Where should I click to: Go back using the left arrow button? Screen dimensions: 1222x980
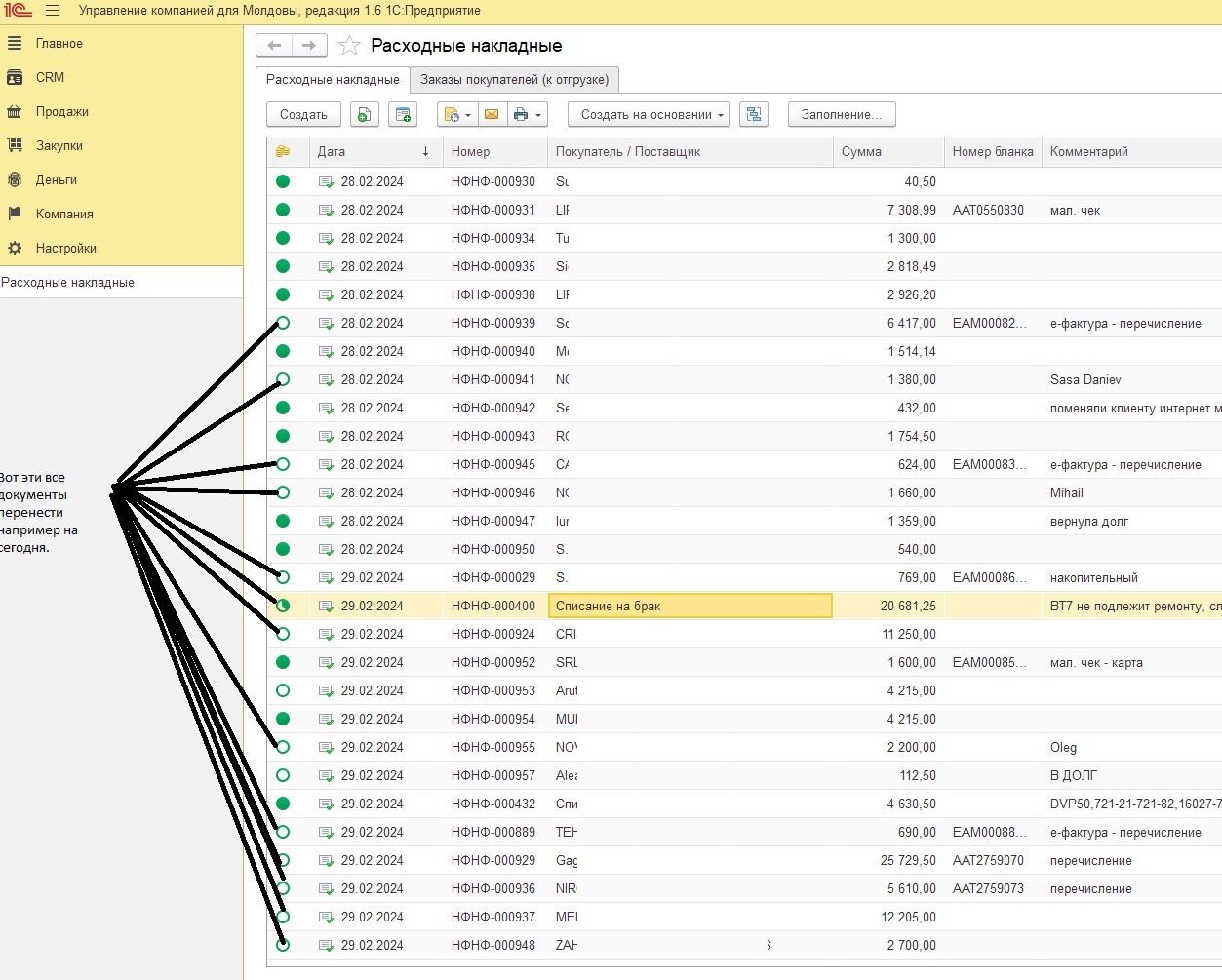tap(274, 46)
